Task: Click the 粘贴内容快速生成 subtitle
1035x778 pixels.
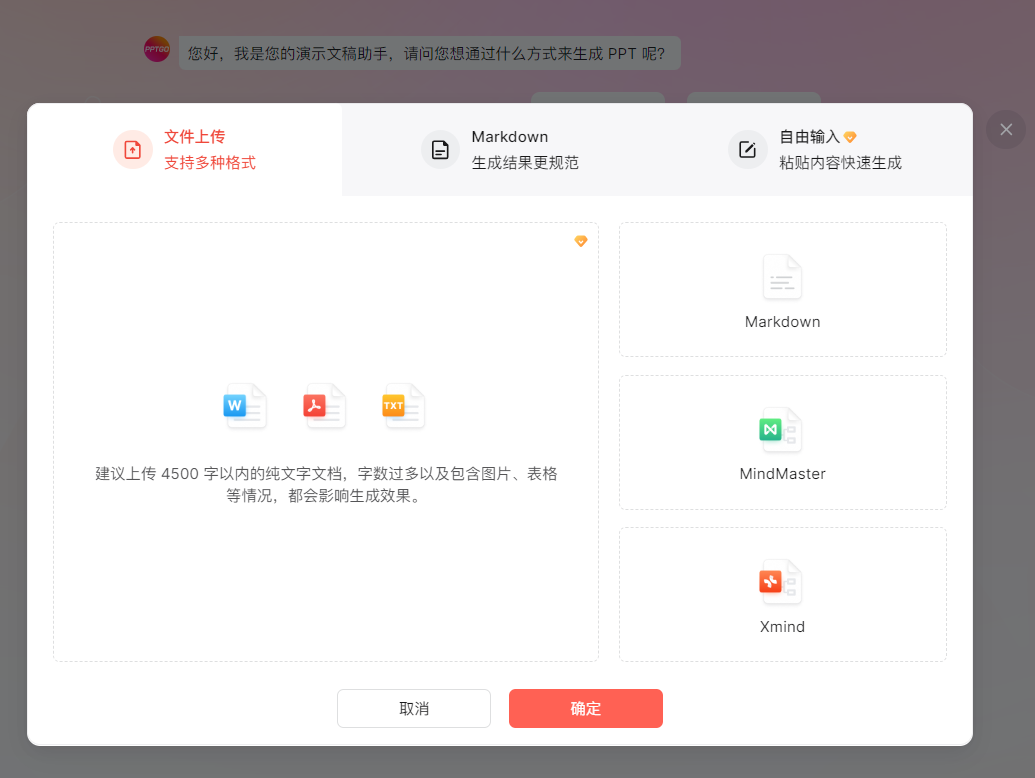Action: pos(840,163)
